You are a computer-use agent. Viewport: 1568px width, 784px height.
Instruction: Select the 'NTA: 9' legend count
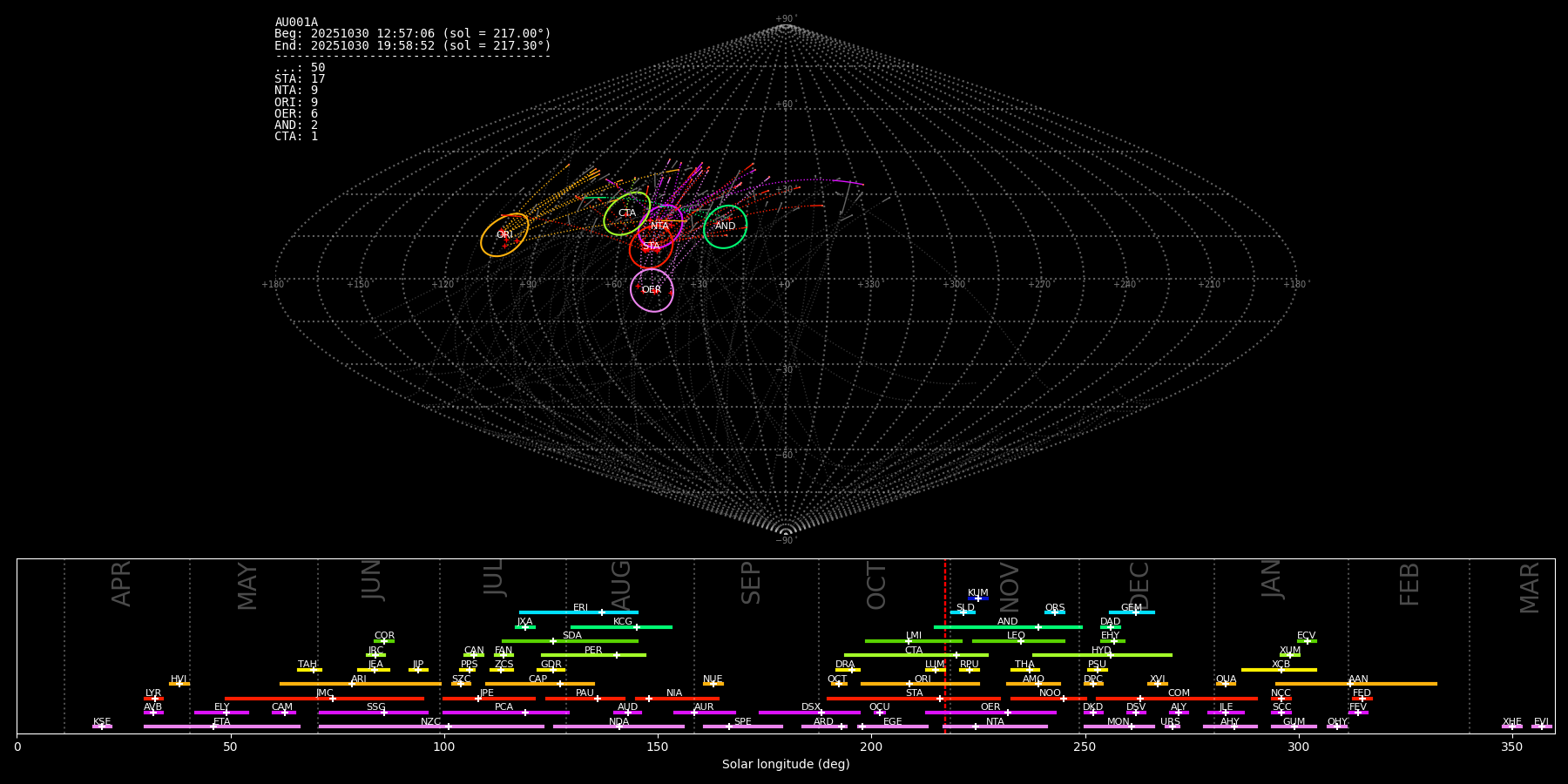pos(296,91)
